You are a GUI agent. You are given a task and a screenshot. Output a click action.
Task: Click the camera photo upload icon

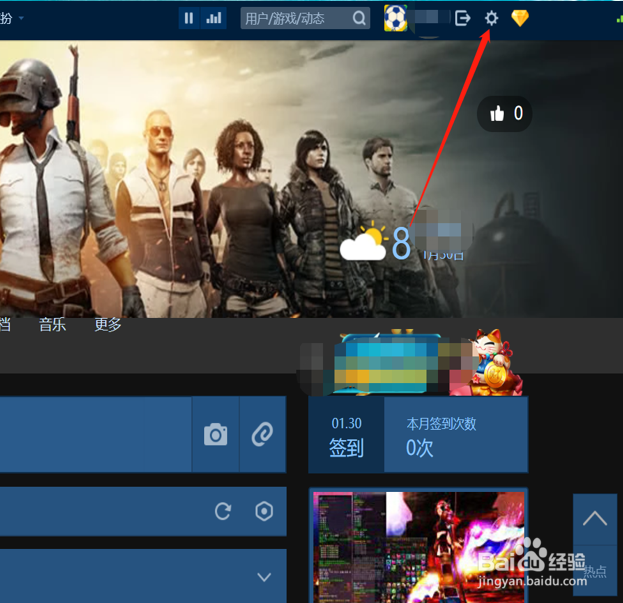click(215, 434)
